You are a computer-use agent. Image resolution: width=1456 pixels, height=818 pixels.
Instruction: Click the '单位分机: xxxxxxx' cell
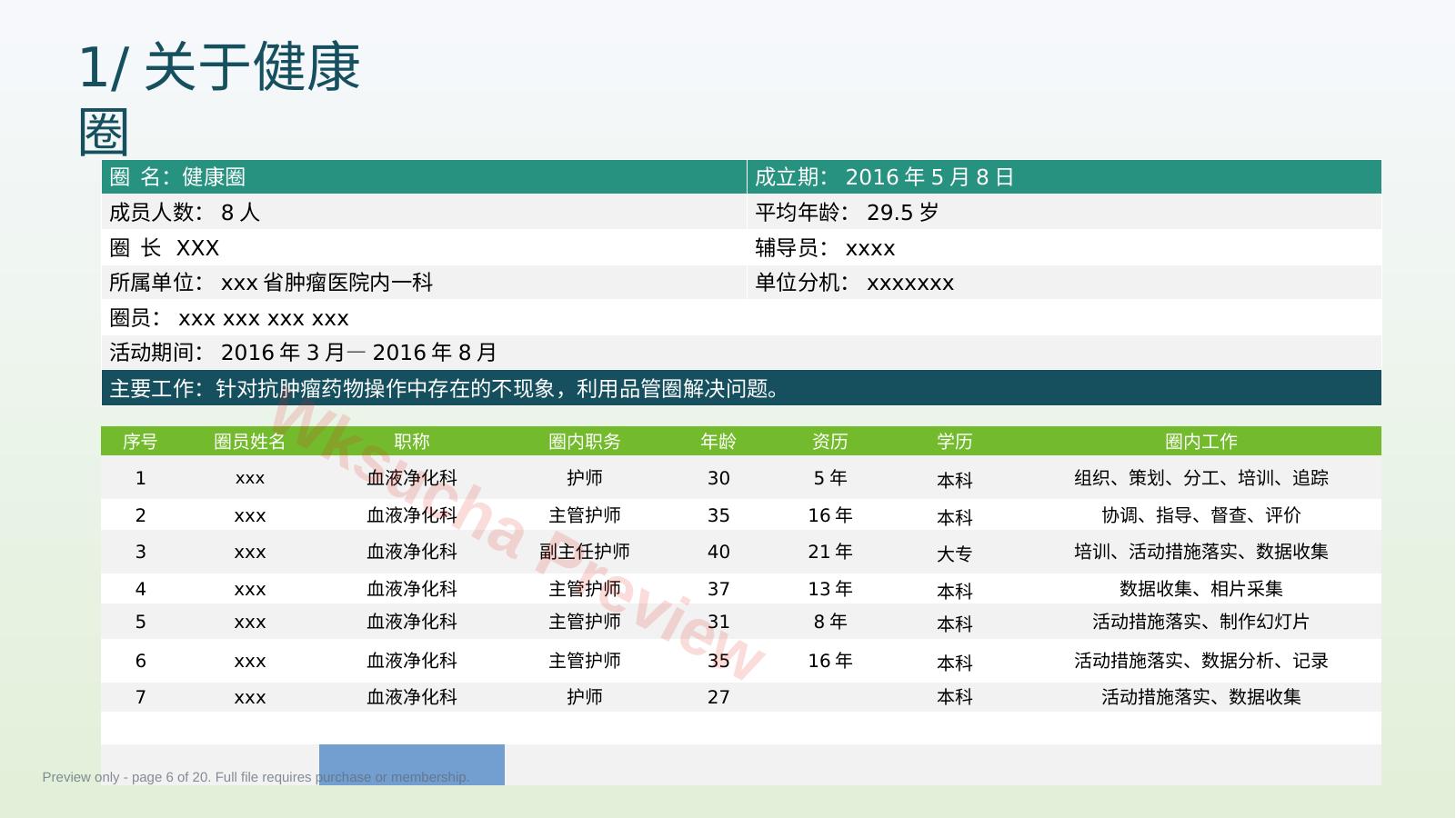click(x=1064, y=282)
